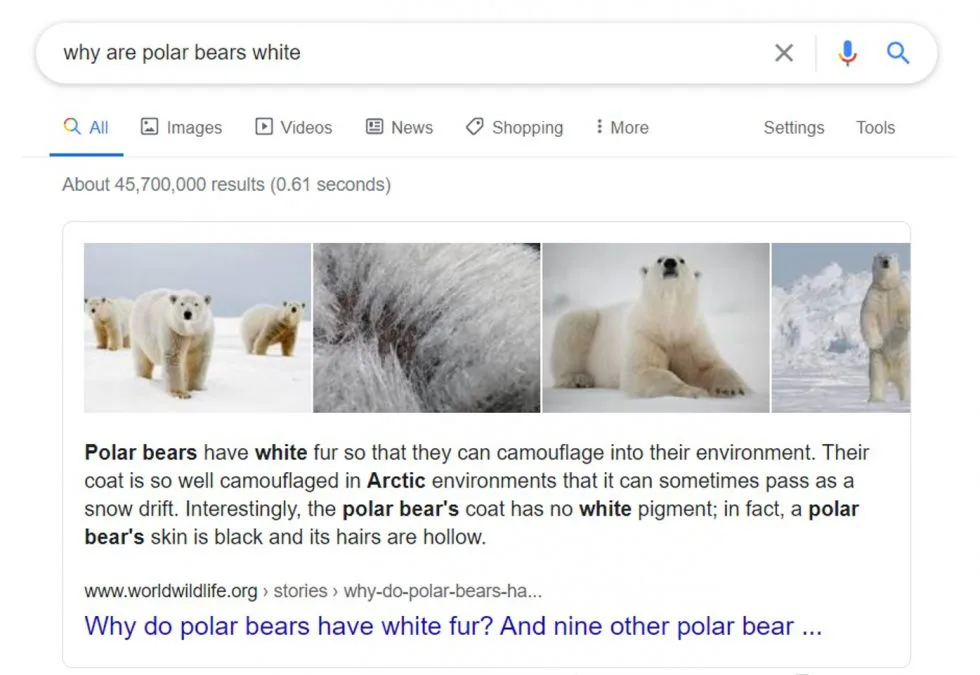Screen dimensions: 980x675
Task: Click the blue magnifying glass search button
Action: pos(898,53)
